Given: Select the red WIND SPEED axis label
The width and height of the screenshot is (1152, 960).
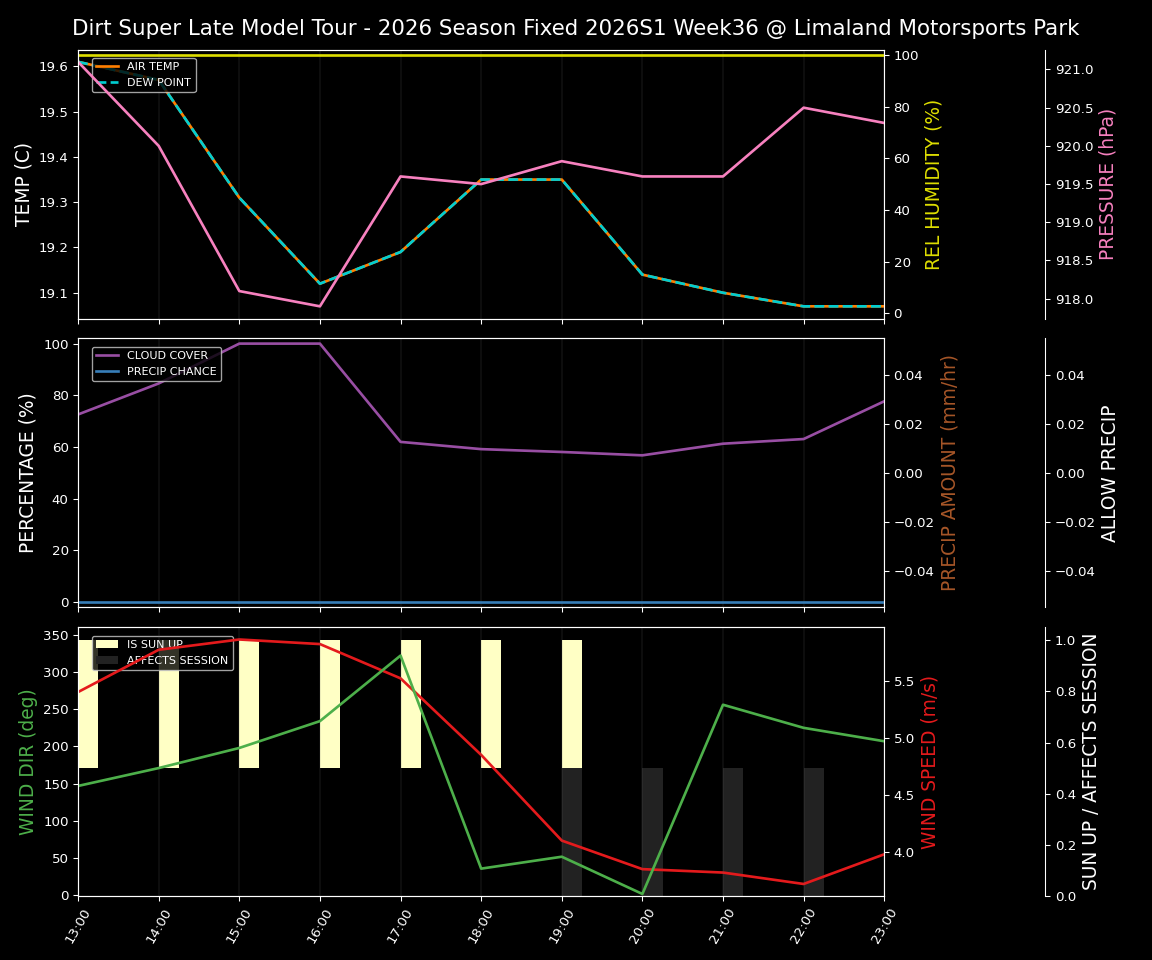Looking at the screenshot, I should click(x=926, y=764).
